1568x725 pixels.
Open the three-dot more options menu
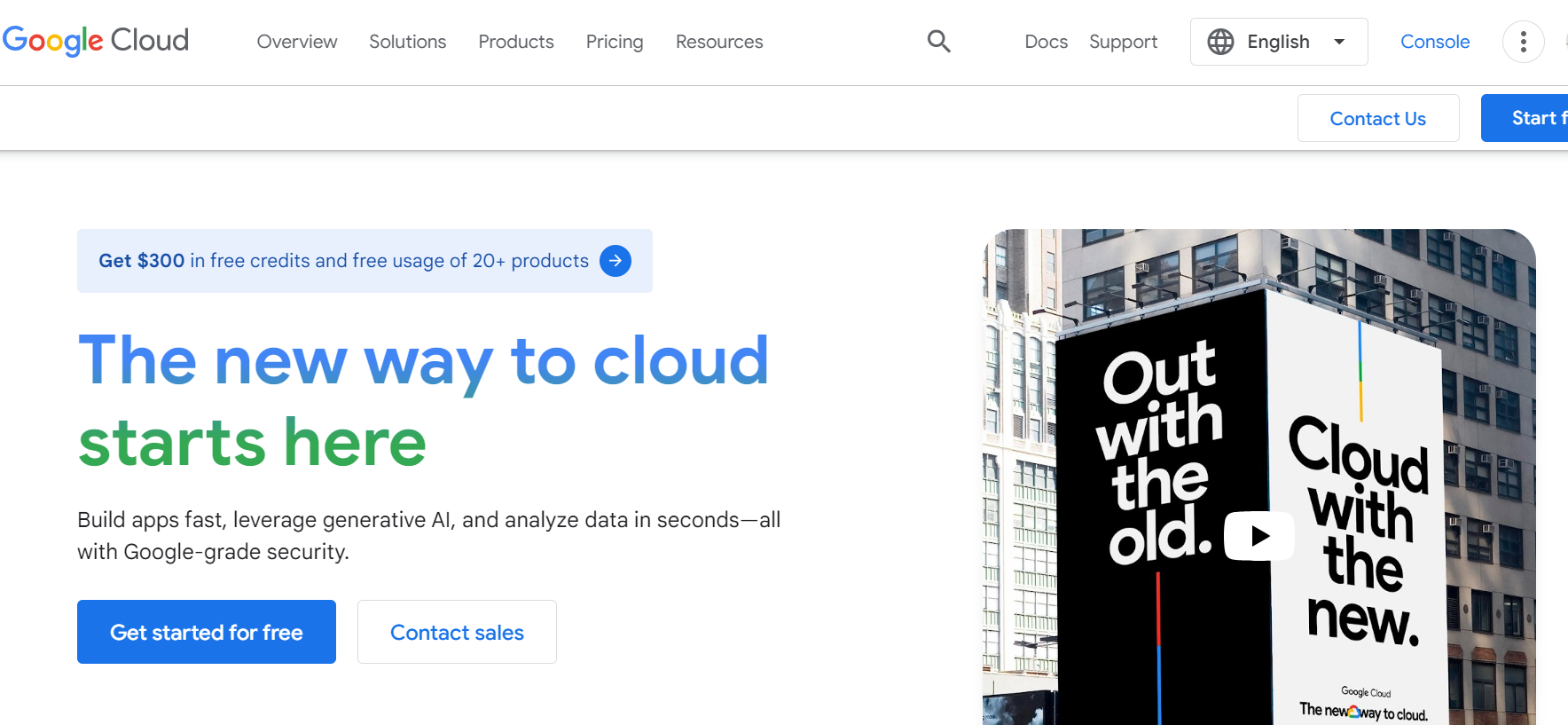pos(1523,42)
